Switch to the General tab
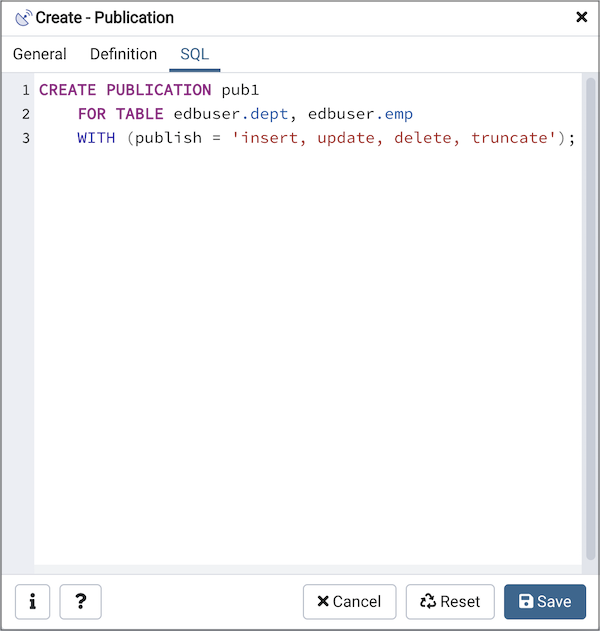Screen dimensions: 600x631 click(x=39, y=54)
